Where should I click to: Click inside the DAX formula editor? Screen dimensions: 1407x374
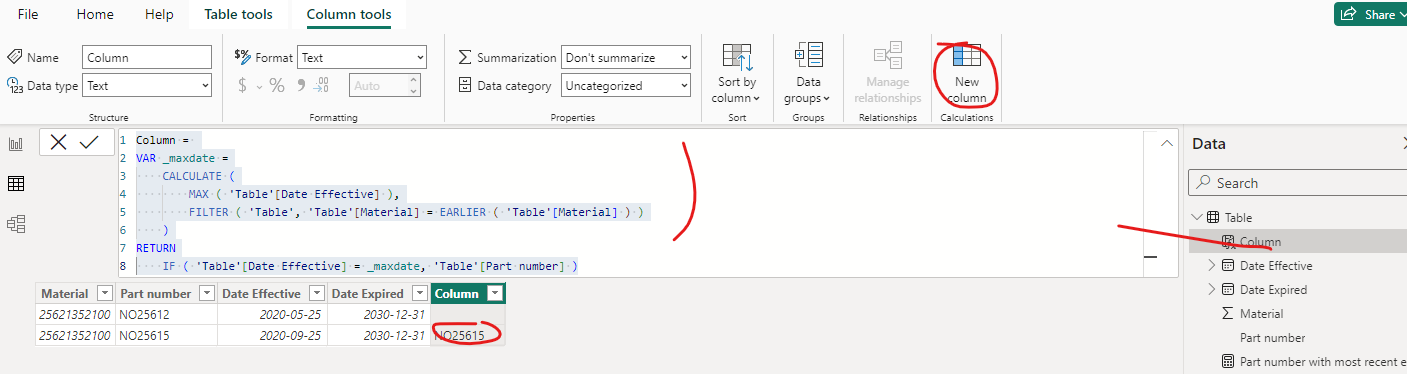coord(640,203)
